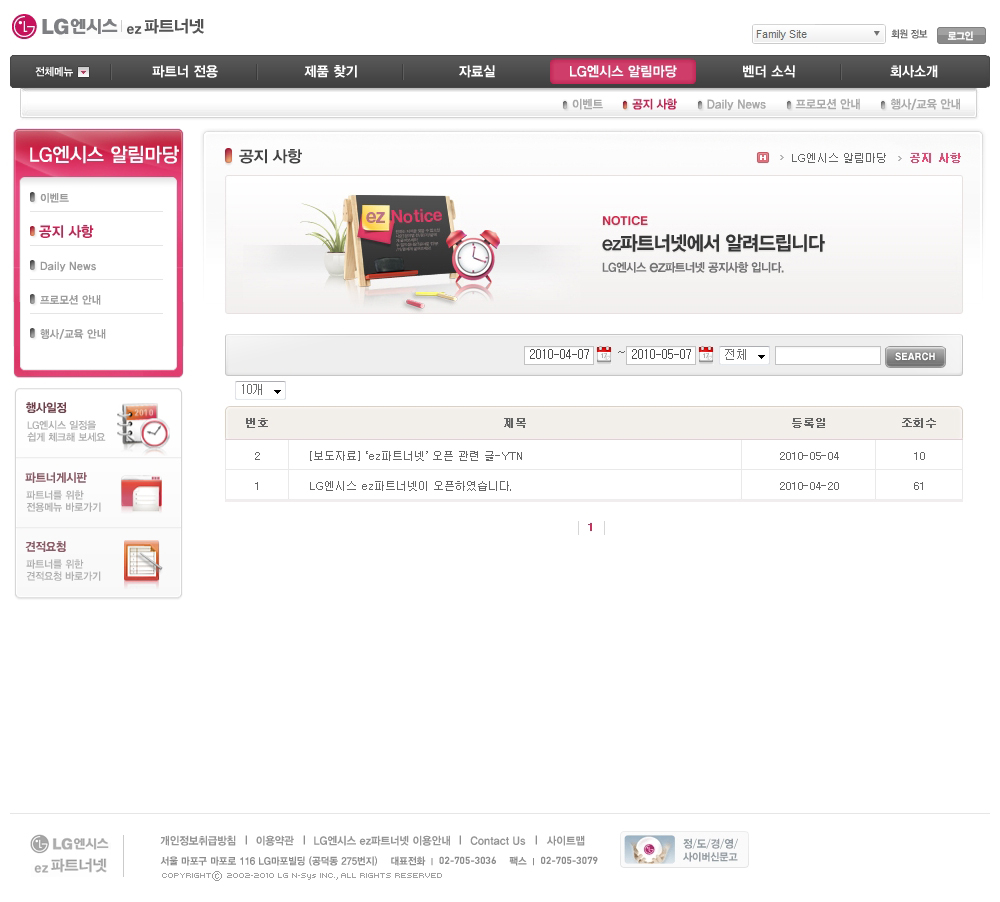Click the home icon in breadcrumb
This screenshot has width=1000, height=902.
[x=763, y=158]
